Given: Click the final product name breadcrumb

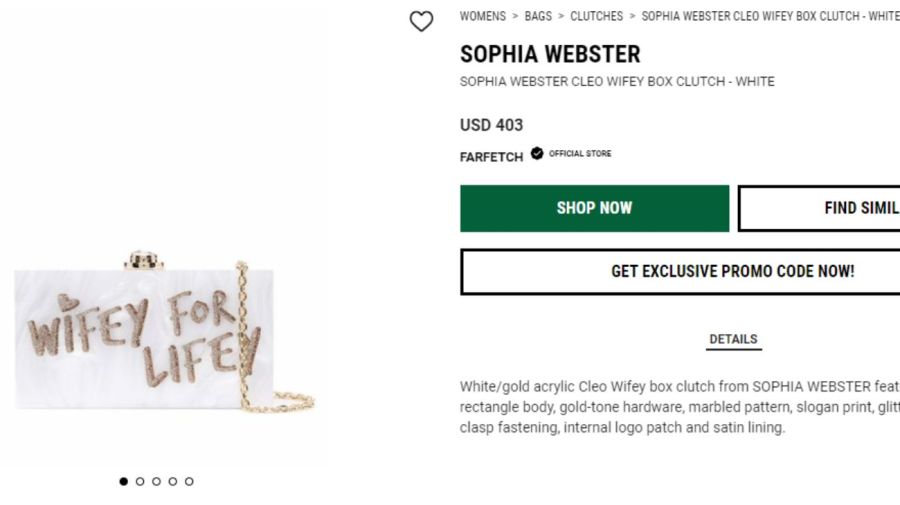Looking at the screenshot, I should [x=770, y=16].
